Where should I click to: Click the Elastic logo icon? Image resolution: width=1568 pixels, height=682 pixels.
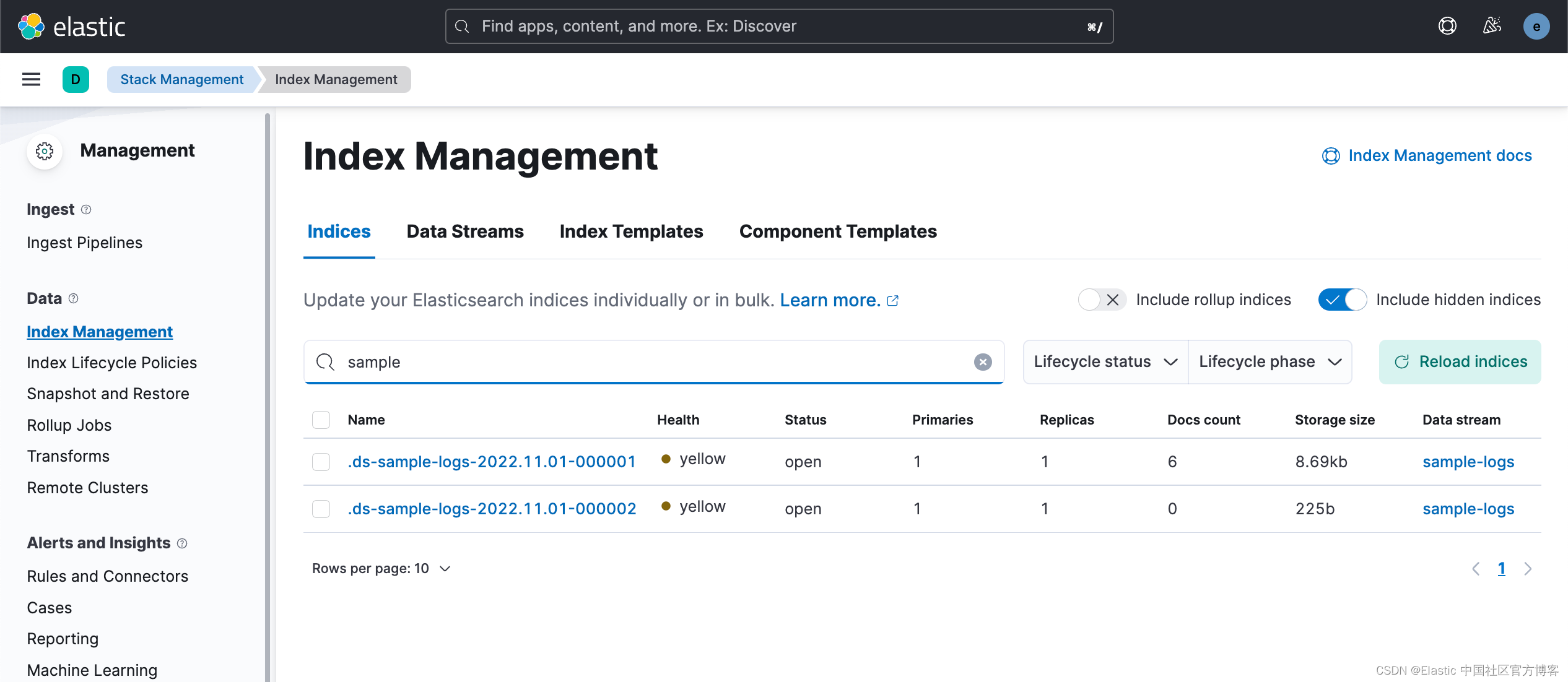(x=31, y=27)
